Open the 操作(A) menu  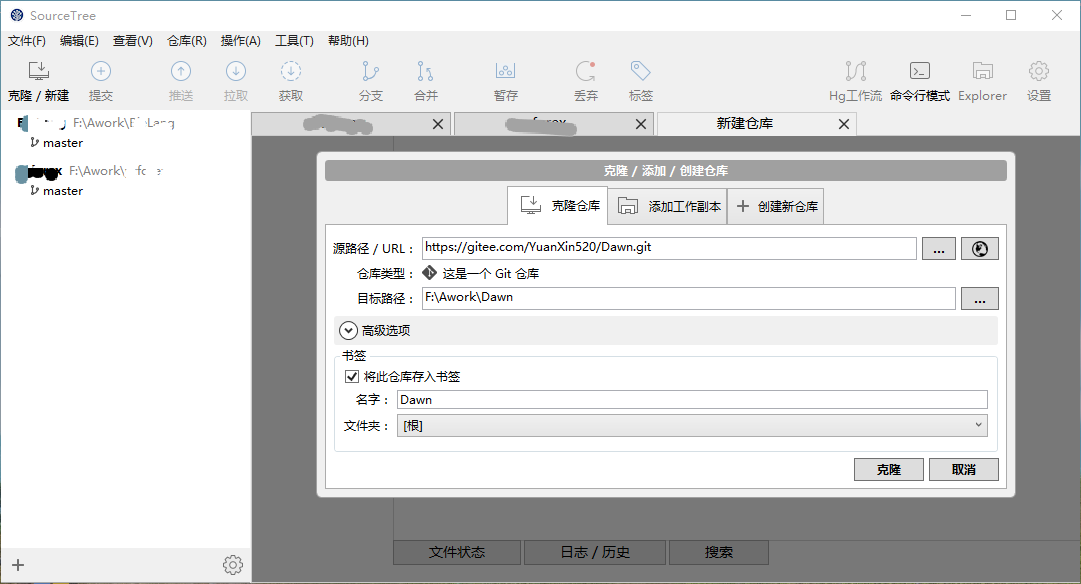point(241,41)
